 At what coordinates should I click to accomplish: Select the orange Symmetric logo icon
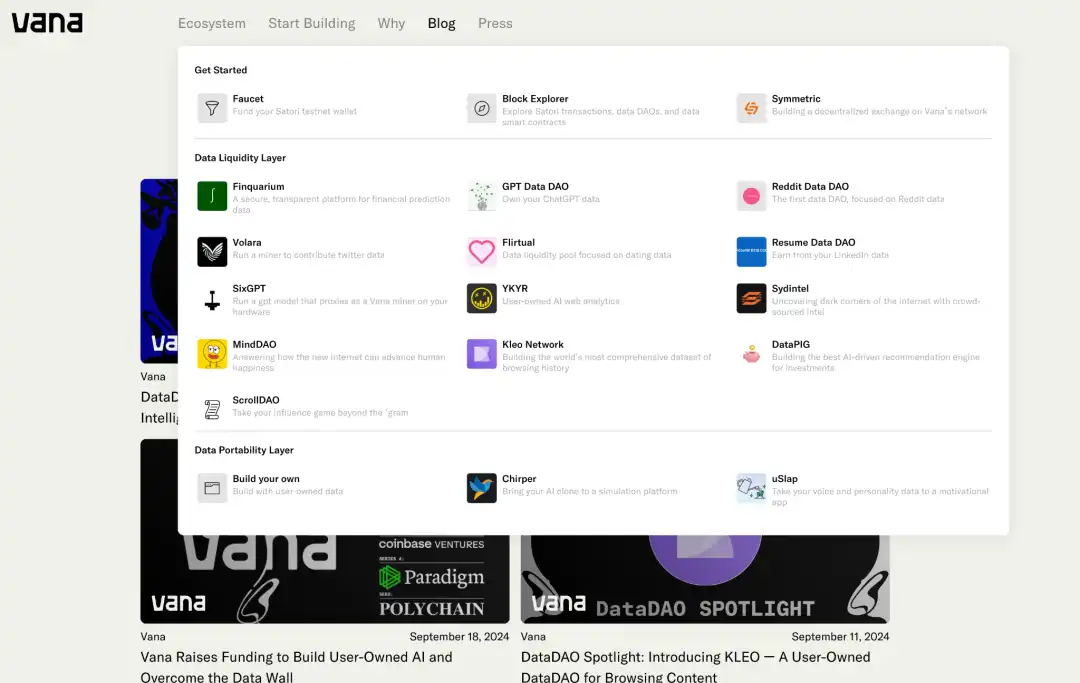coord(751,108)
